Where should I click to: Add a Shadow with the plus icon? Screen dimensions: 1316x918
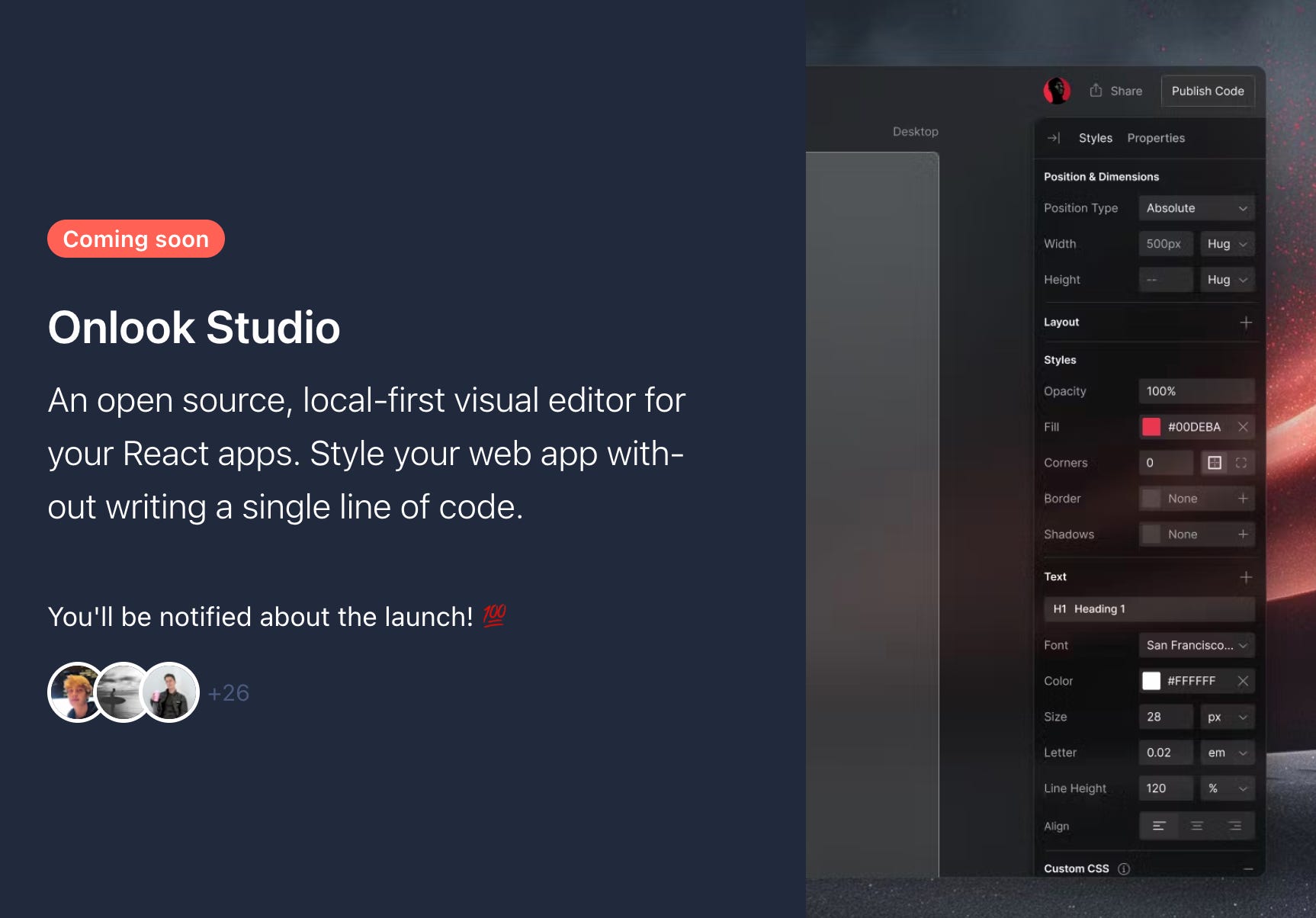[x=1243, y=534]
